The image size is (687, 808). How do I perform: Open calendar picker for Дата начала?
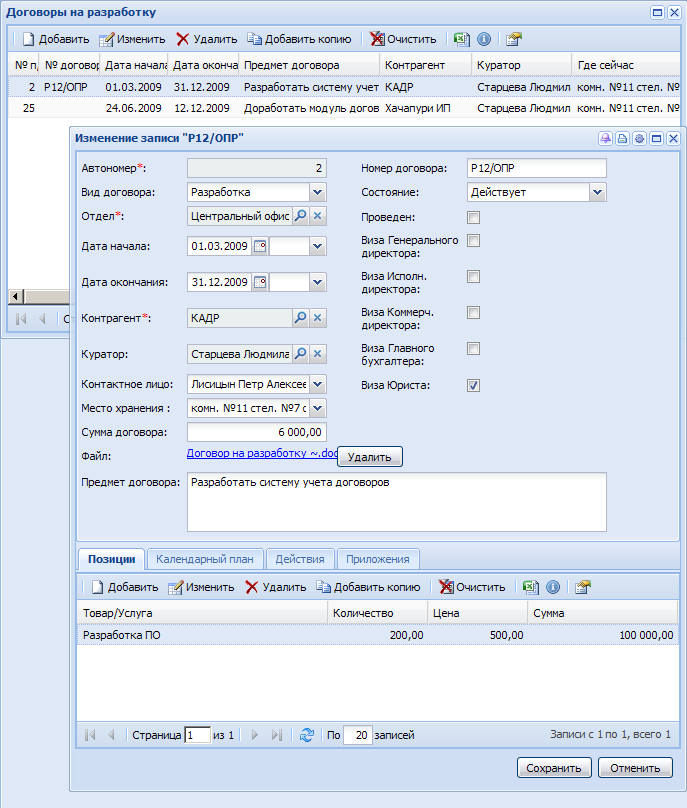pyautogui.click(x=260, y=246)
